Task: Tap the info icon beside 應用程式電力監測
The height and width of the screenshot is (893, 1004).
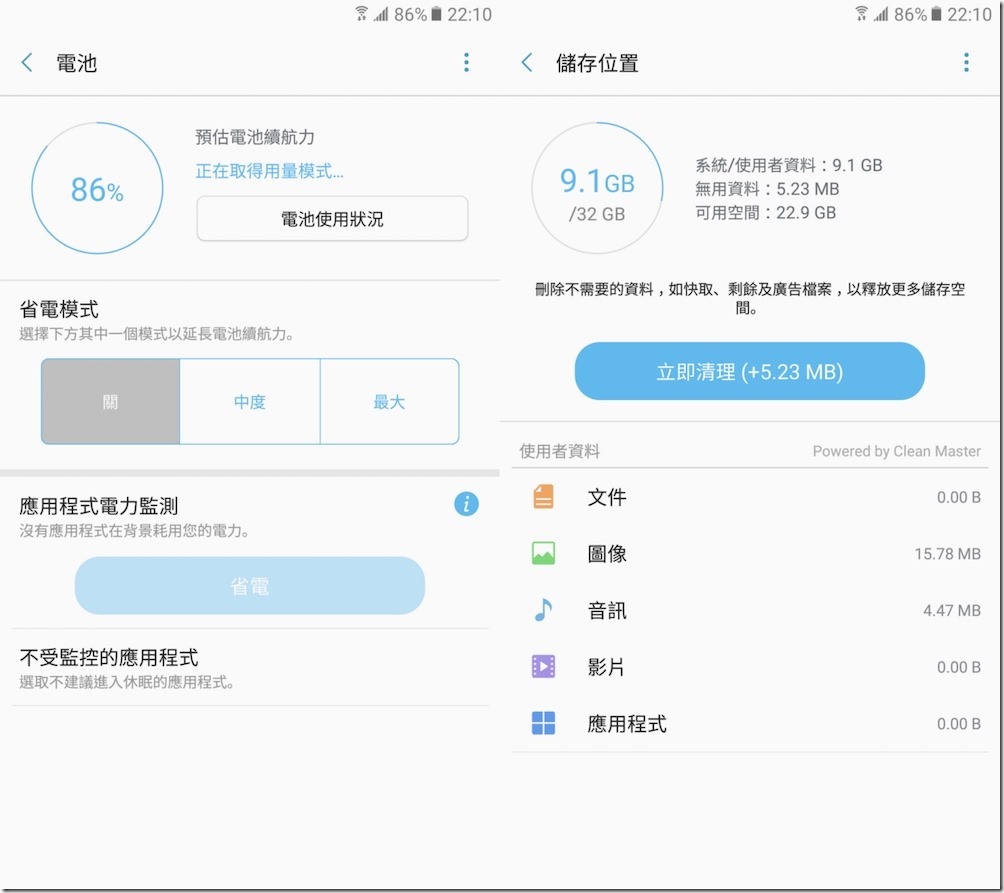Action: coord(466,504)
